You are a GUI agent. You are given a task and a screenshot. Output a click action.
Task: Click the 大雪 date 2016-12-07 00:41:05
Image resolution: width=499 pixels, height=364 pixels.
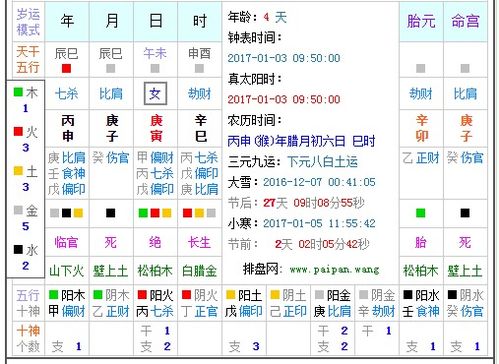pyautogui.click(x=319, y=182)
